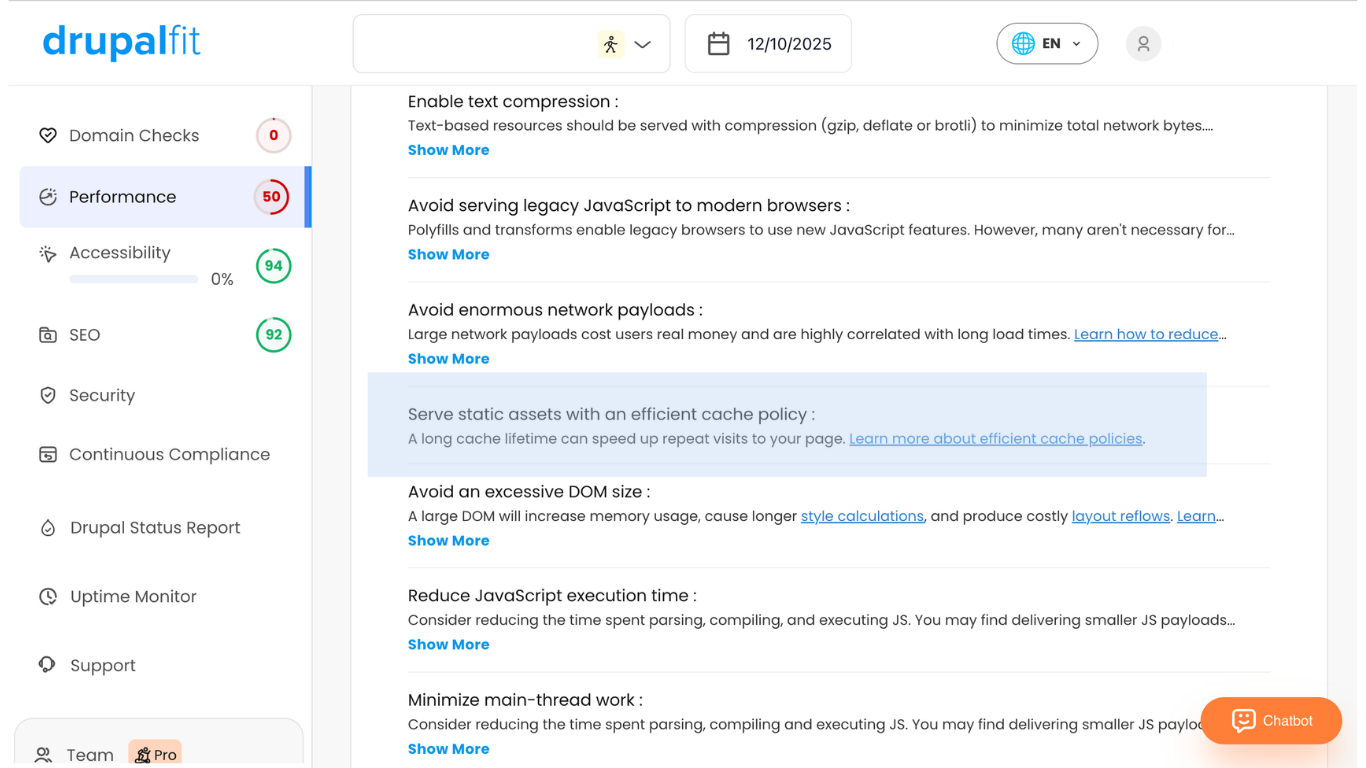Viewport: 1366px width, 768px height.
Task: Expand the site selector chevron
Action: tap(643, 44)
